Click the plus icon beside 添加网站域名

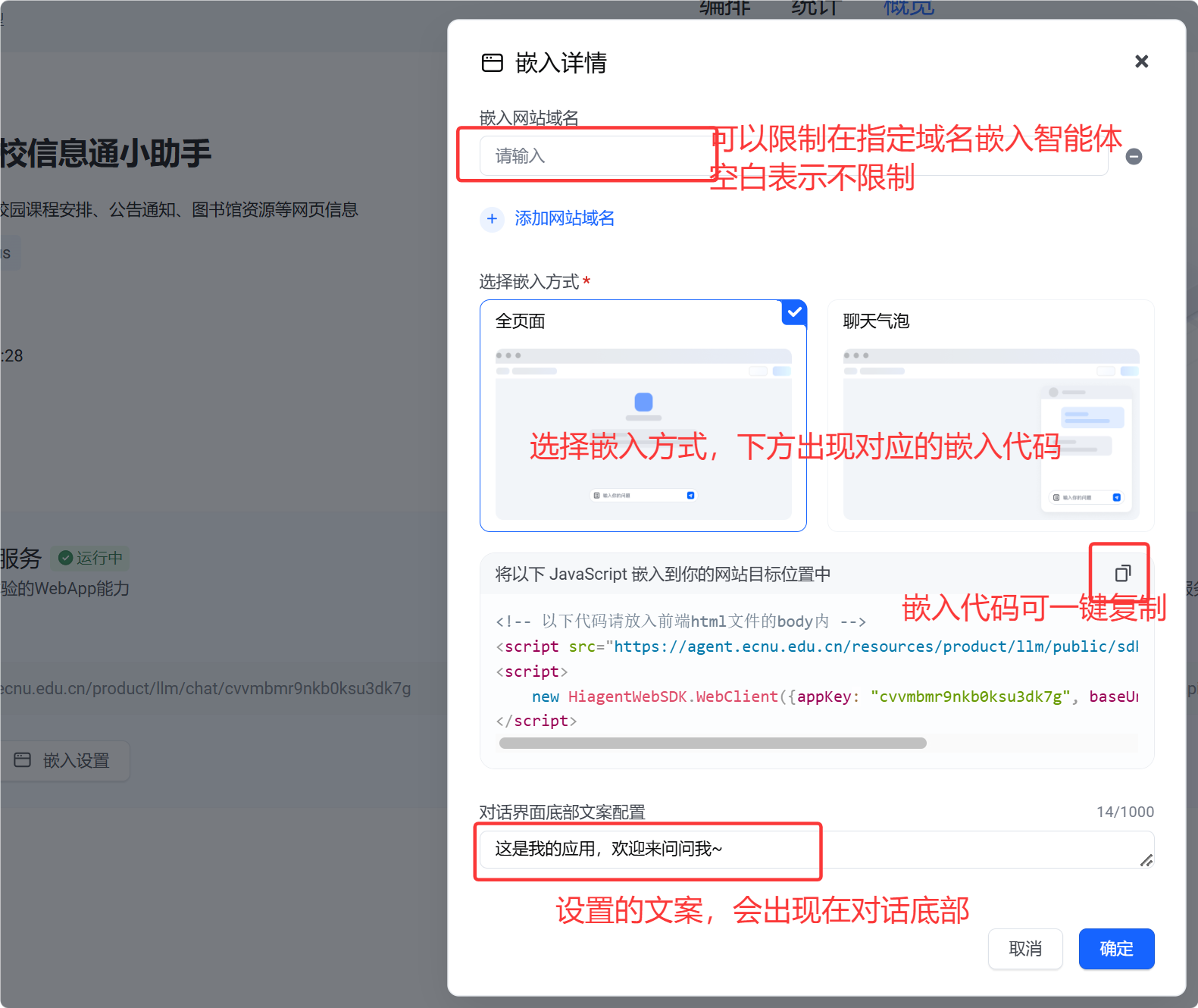coord(492,219)
